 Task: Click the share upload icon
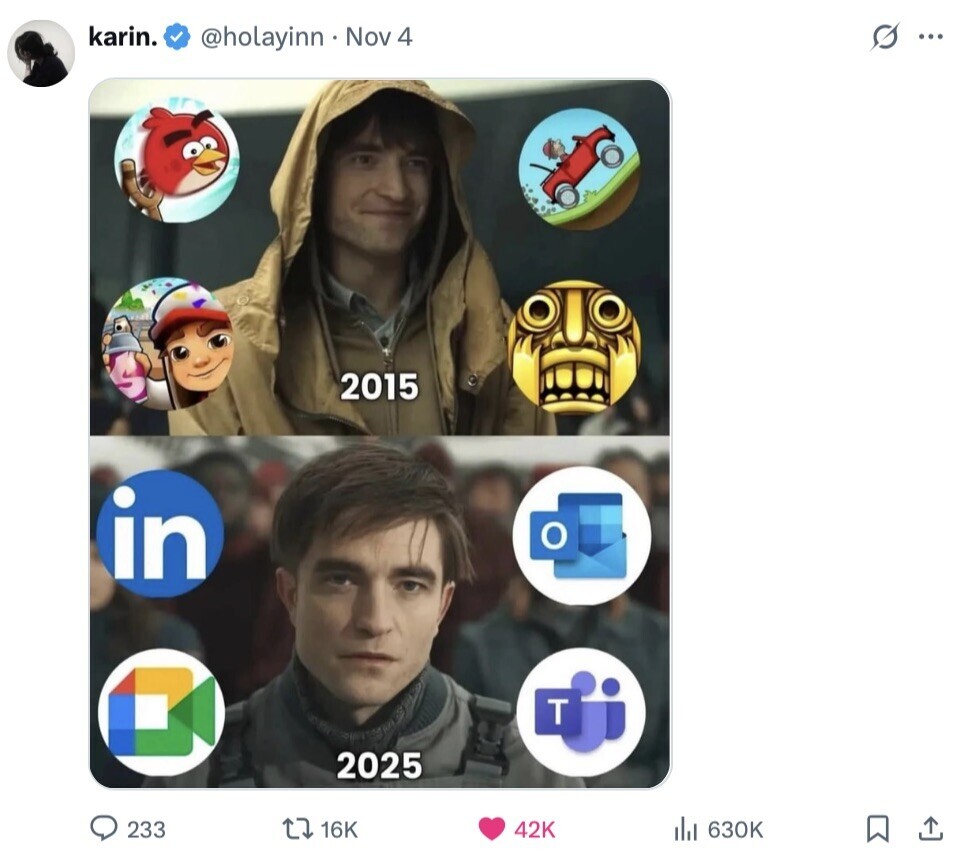click(930, 828)
